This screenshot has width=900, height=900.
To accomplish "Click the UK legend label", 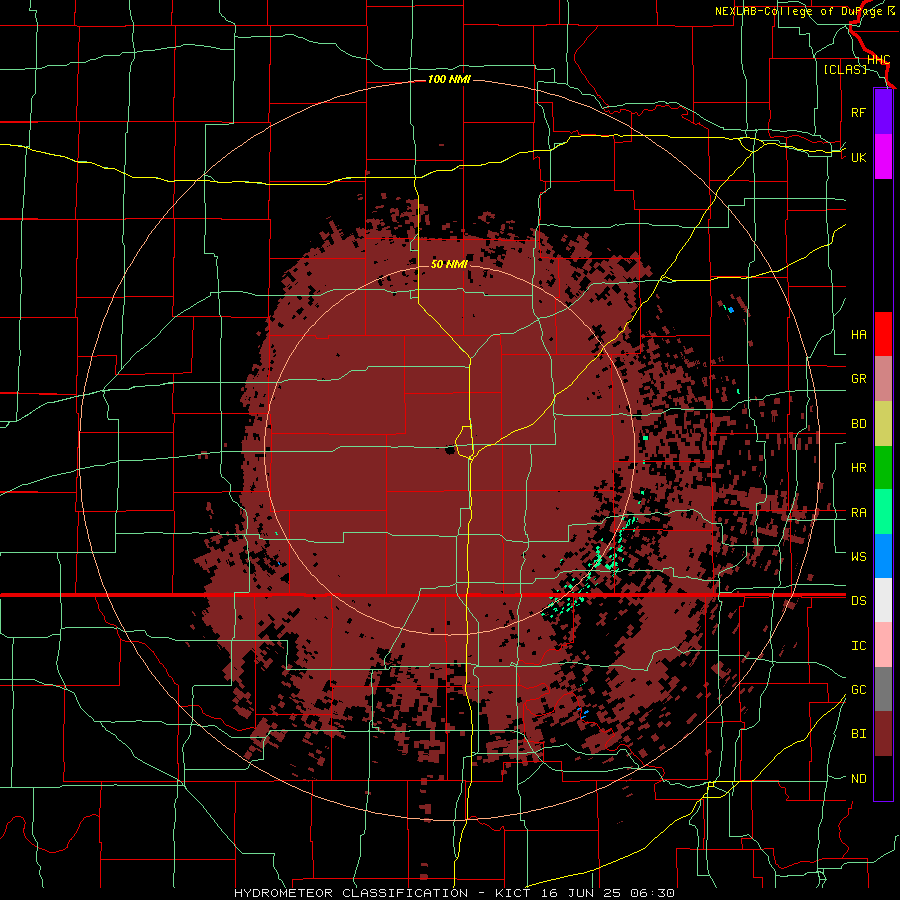I will point(858,157).
